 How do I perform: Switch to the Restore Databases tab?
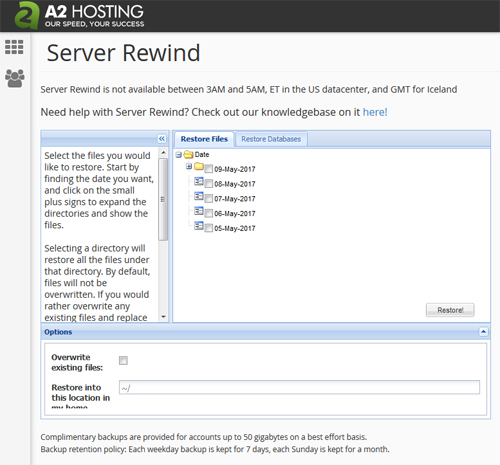pos(271,139)
